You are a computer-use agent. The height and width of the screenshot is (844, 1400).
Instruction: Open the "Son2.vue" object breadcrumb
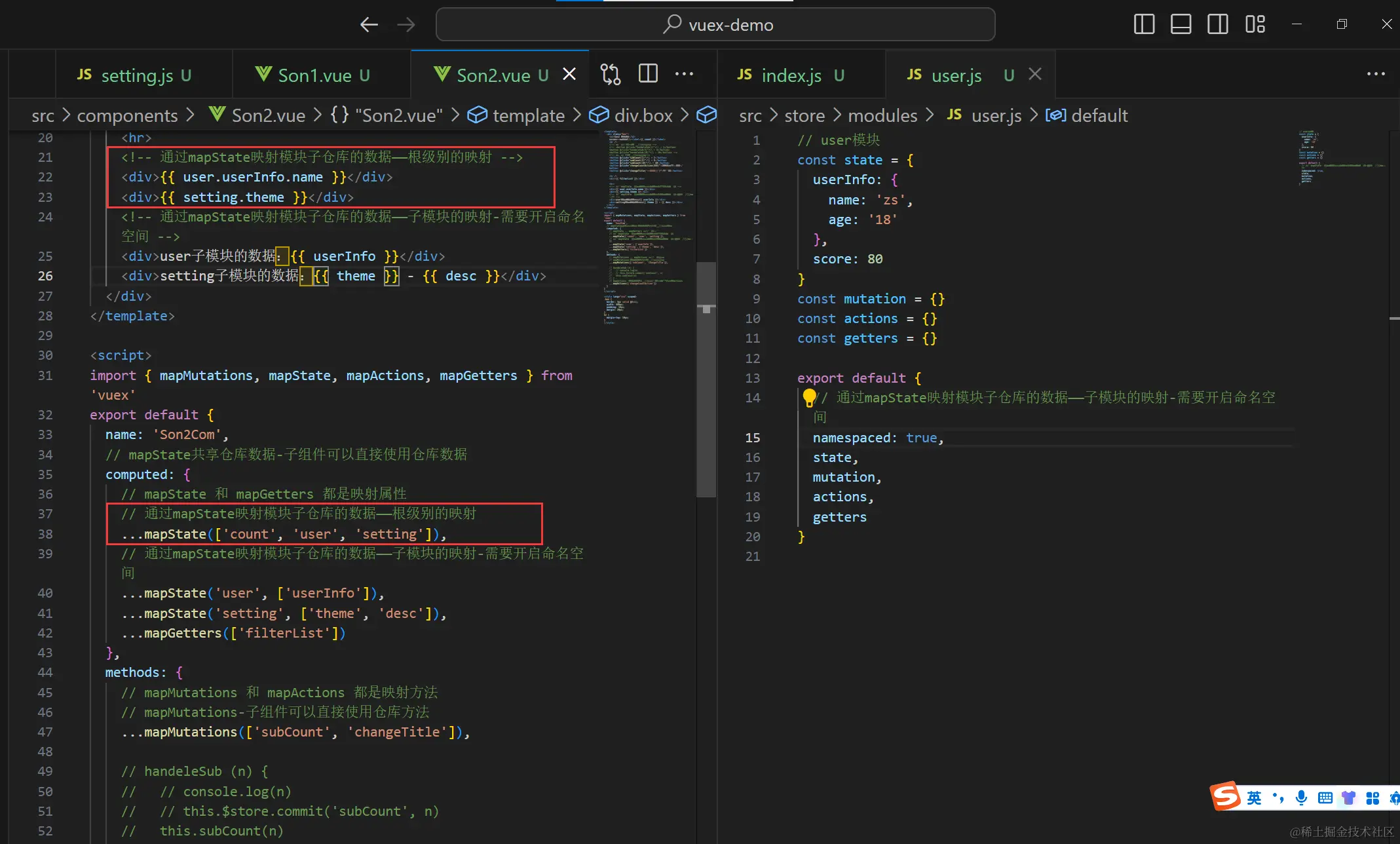pyautogui.click(x=387, y=115)
